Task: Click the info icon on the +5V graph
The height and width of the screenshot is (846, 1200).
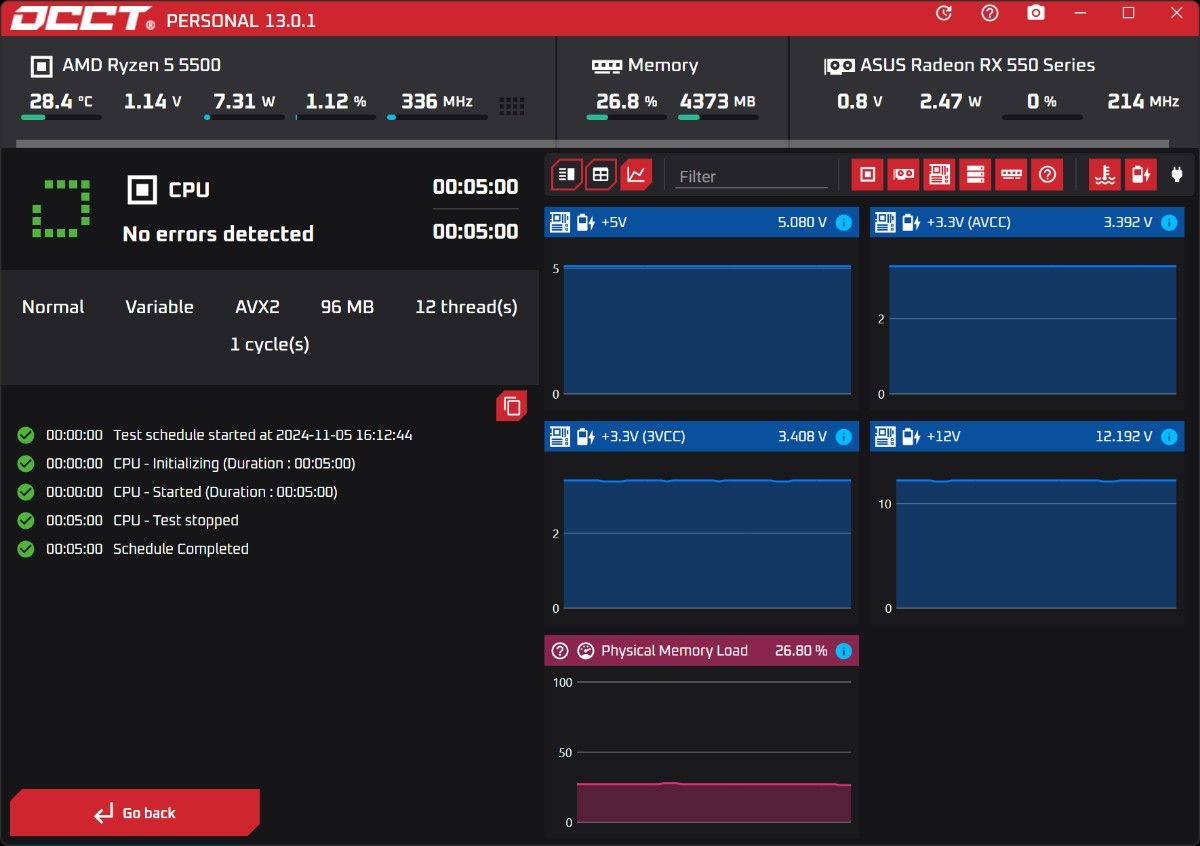Action: 843,222
